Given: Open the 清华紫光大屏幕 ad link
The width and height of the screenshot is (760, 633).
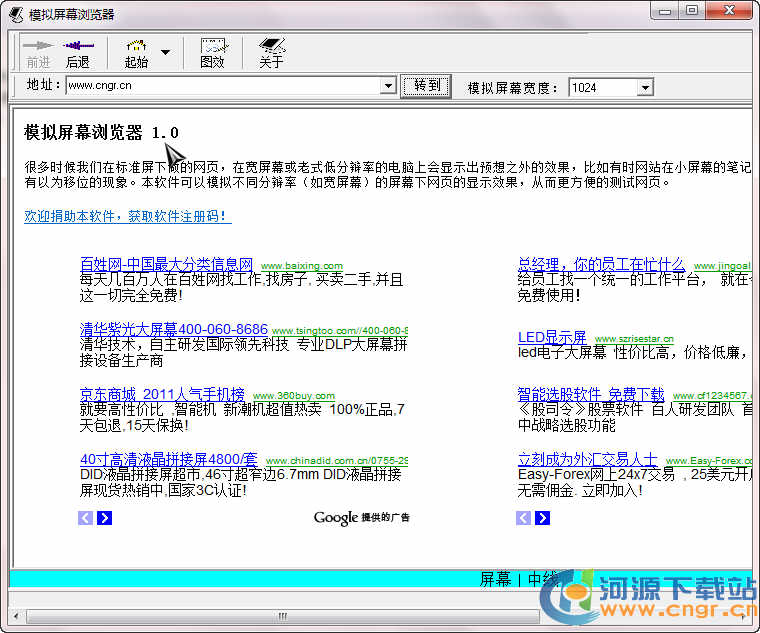Looking at the screenshot, I should (x=173, y=329).
